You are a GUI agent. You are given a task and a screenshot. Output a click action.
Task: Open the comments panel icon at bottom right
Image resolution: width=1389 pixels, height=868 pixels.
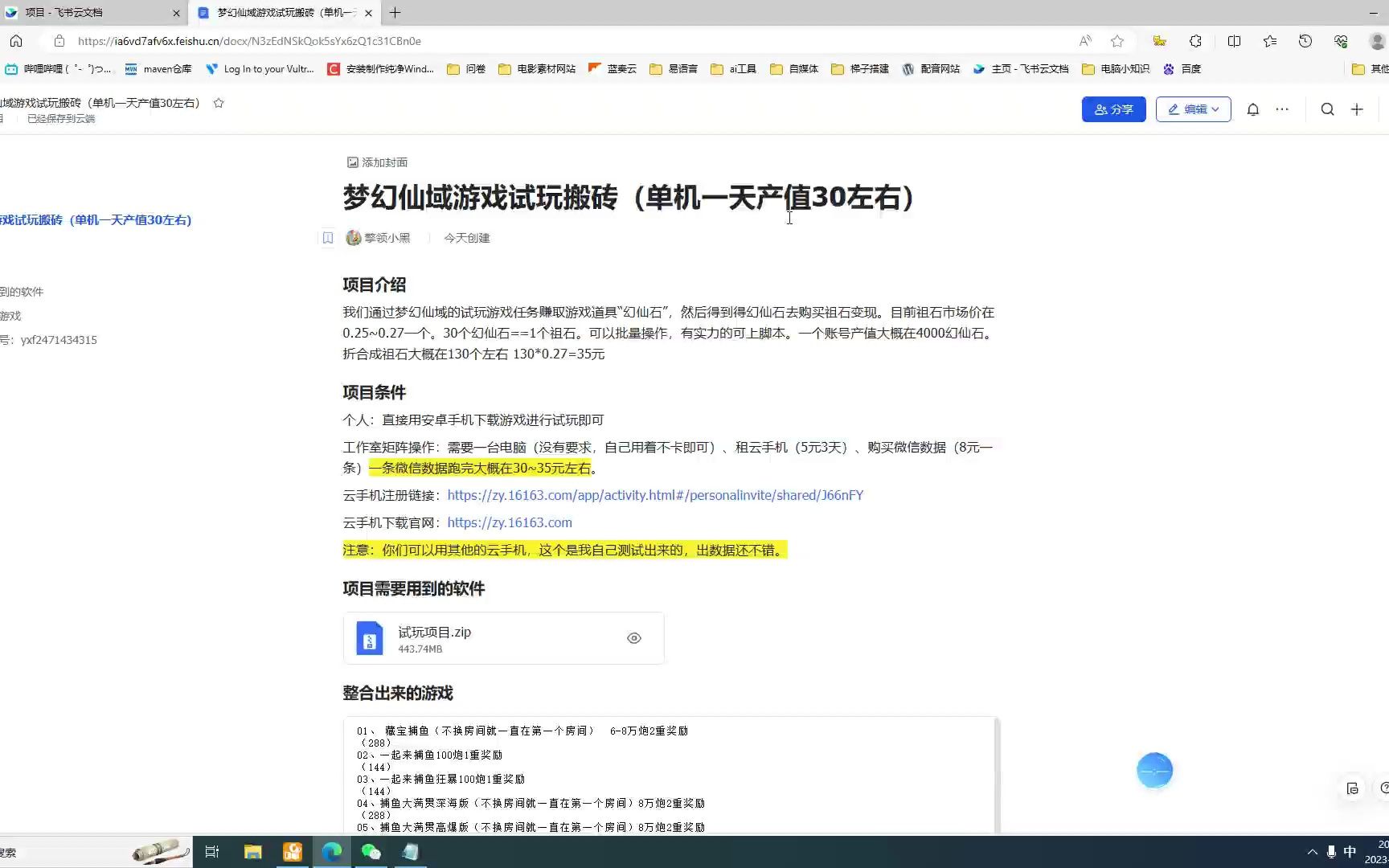coord(1353,788)
